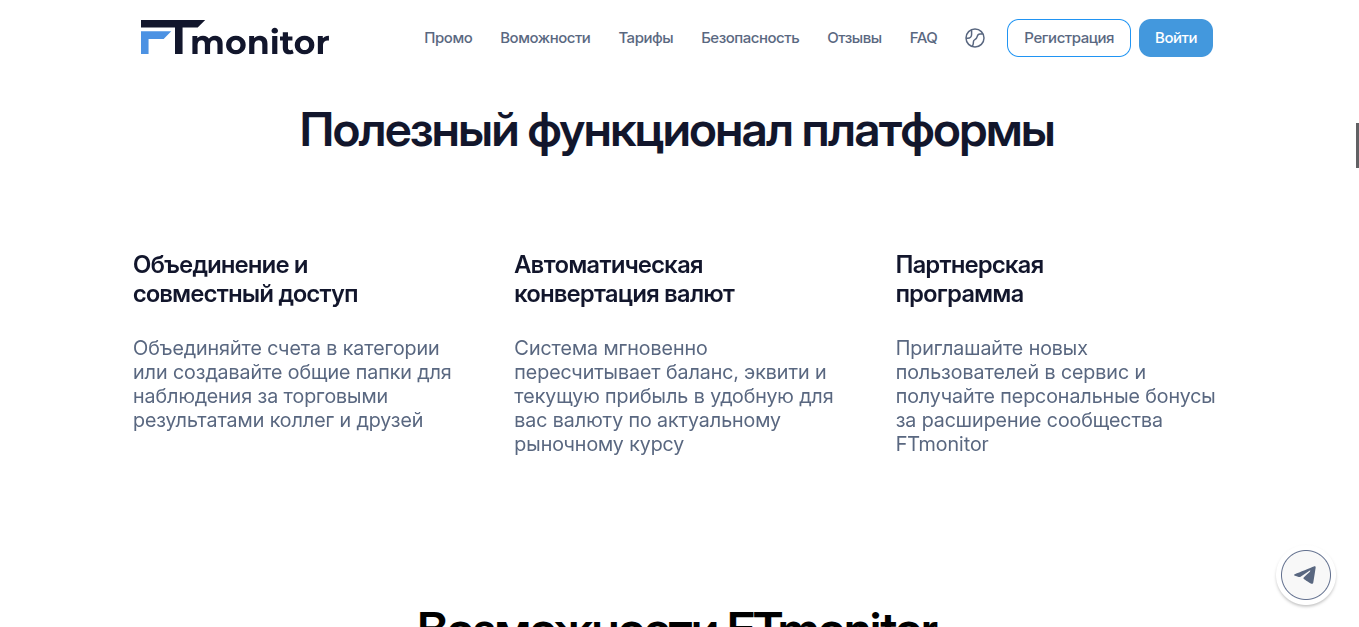Image resolution: width=1359 pixels, height=627 pixels.
Task: Navigate to Безопасность section
Action: [750, 38]
